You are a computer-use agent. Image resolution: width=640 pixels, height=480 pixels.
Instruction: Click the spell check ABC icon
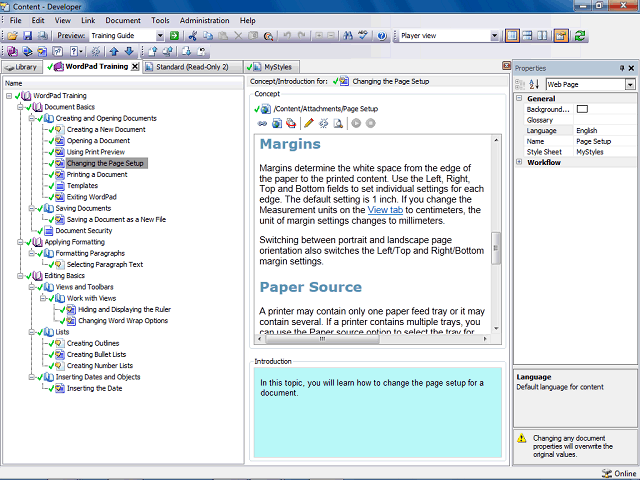(363, 36)
